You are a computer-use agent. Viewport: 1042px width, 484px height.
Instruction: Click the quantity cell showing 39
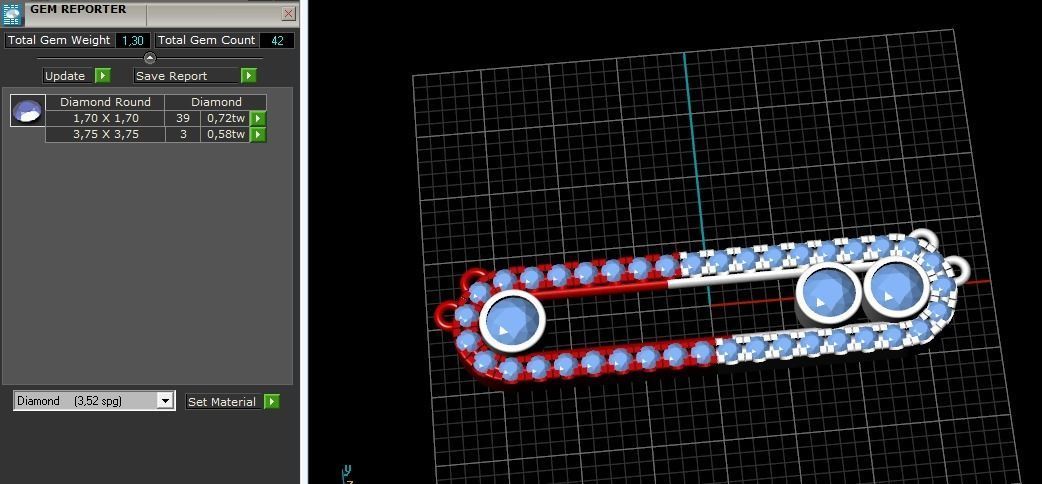coord(183,118)
